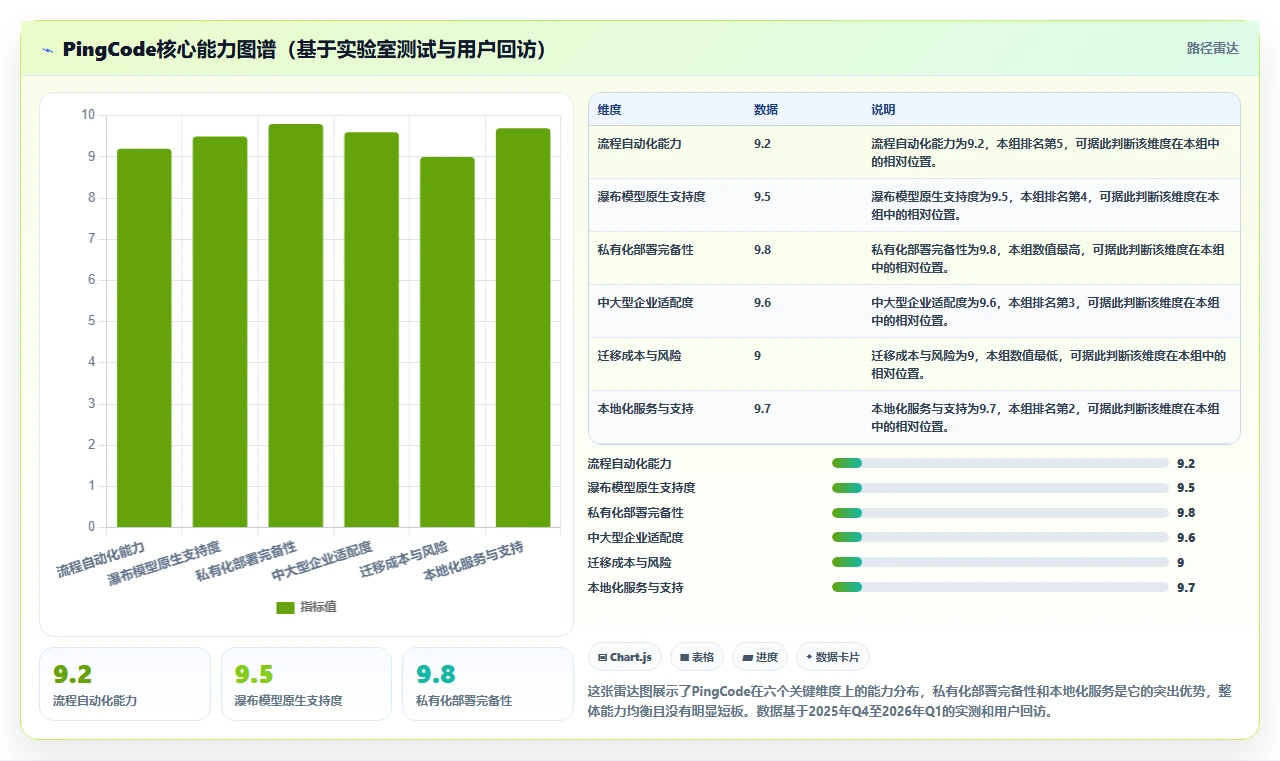Open the 9.5 瀑布模型原生支持度 data card

[x=306, y=684]
